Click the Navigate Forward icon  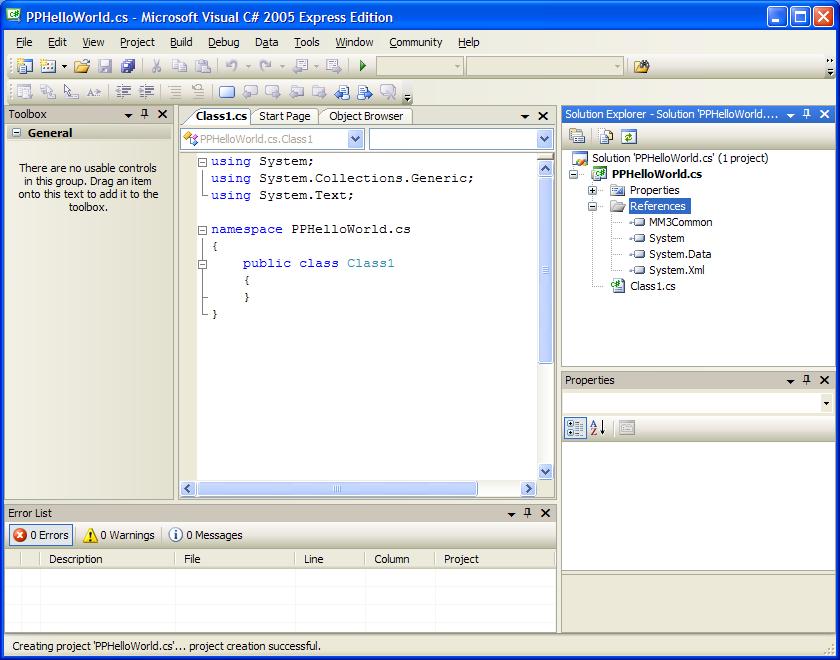334,66
